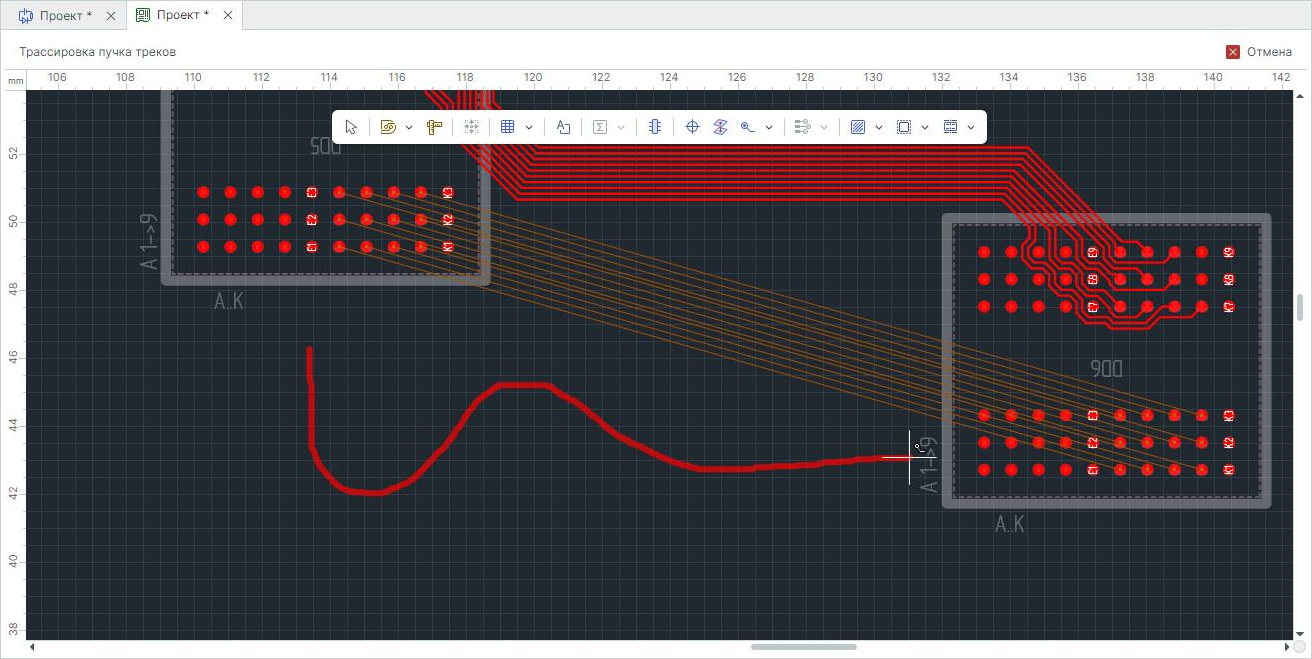Viewport: 1312px width, 659px height.
Task: Click the mm units ruler corner
Action: click(15, 79)
